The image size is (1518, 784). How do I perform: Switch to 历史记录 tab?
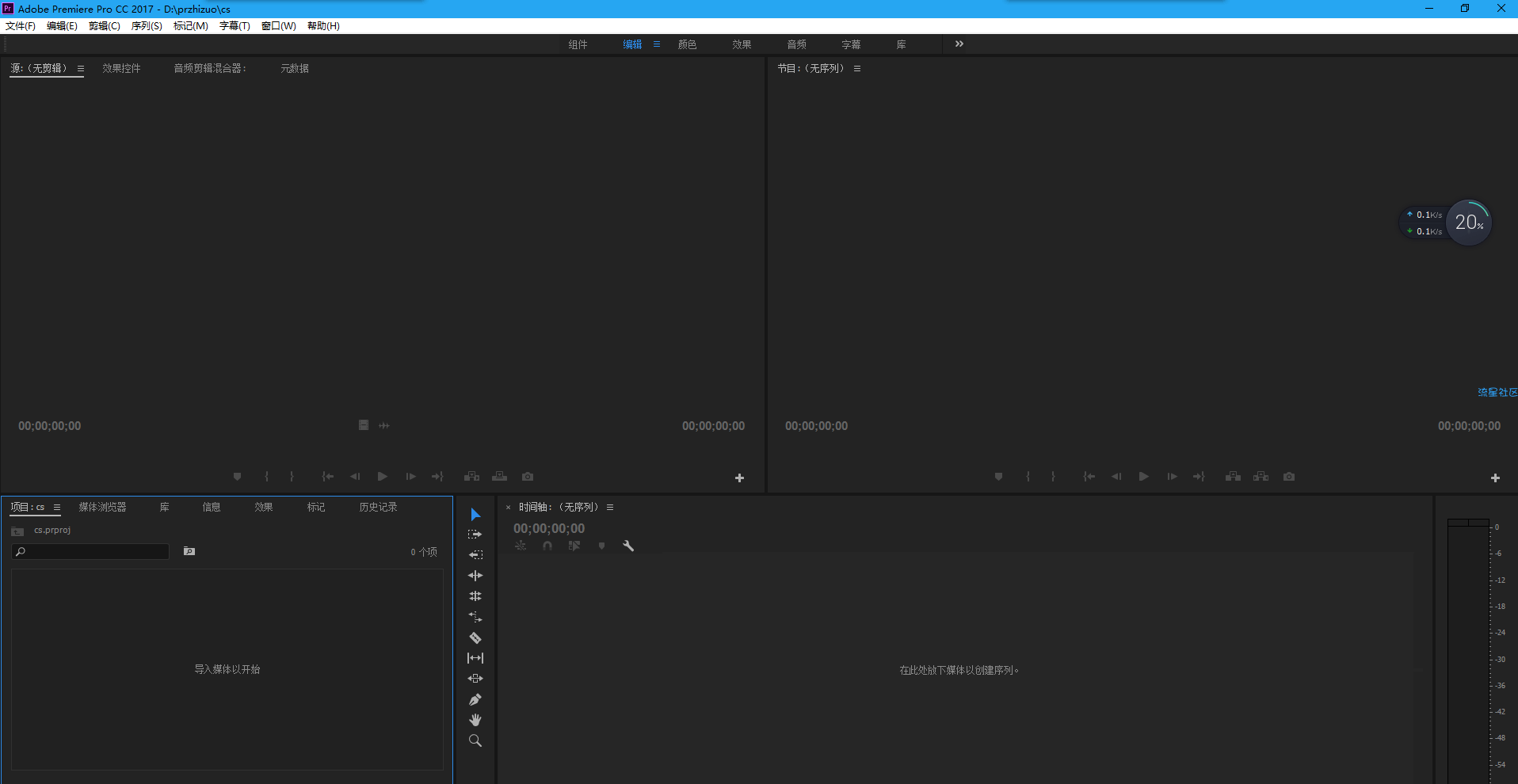pos(378,508)
